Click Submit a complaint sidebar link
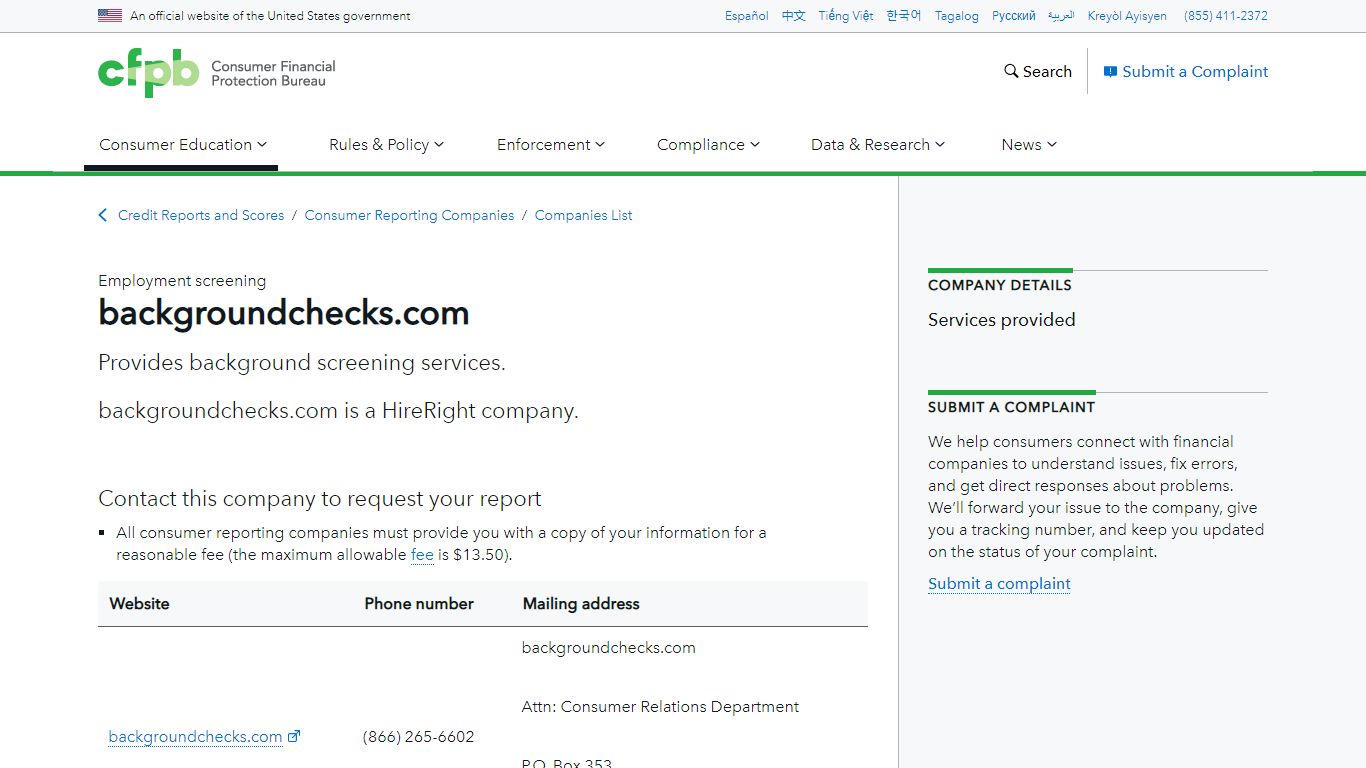1366x768 pixels. tap(999, 584)
